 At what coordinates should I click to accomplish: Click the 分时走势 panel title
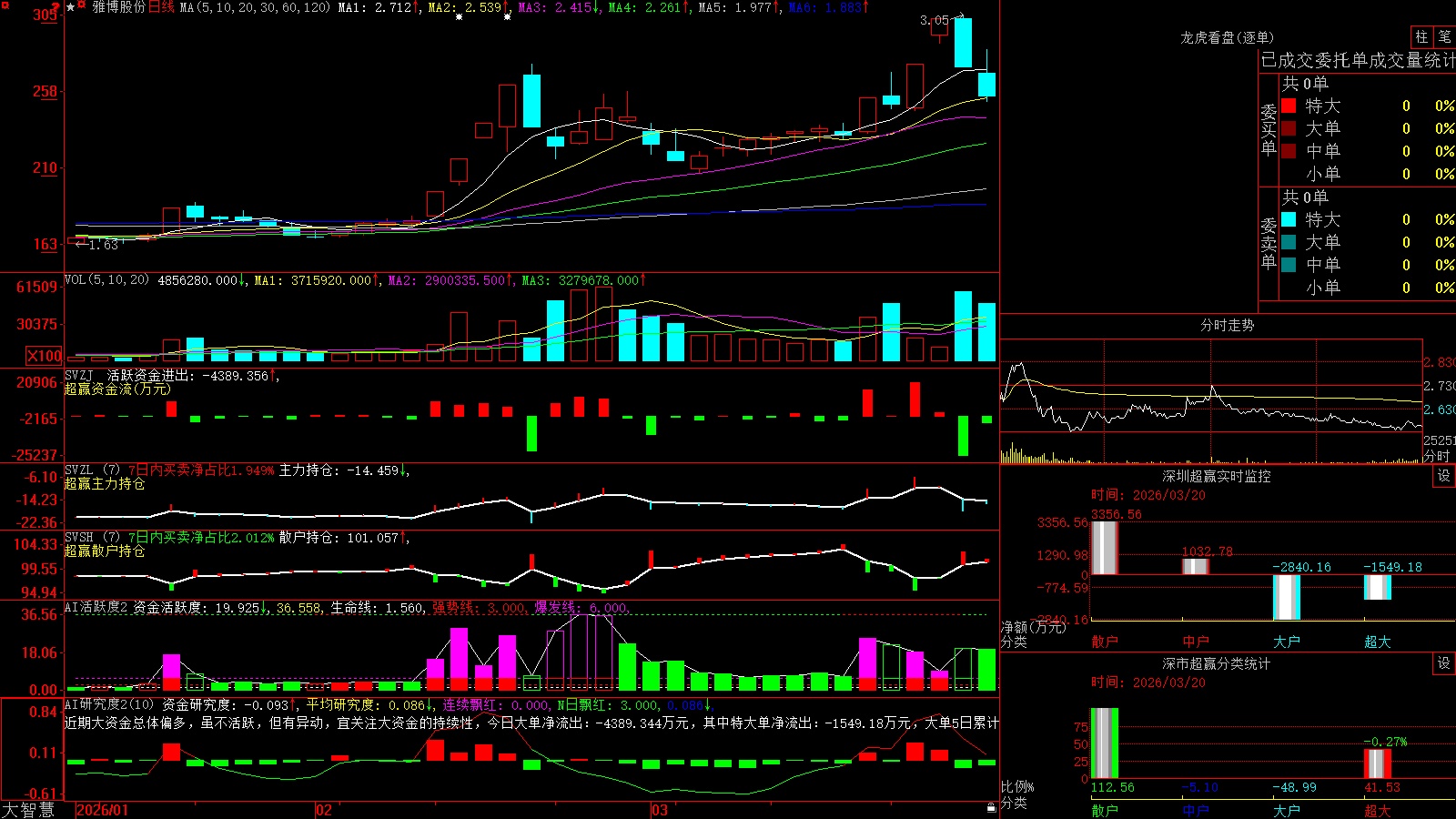(x=1227, y=325)
